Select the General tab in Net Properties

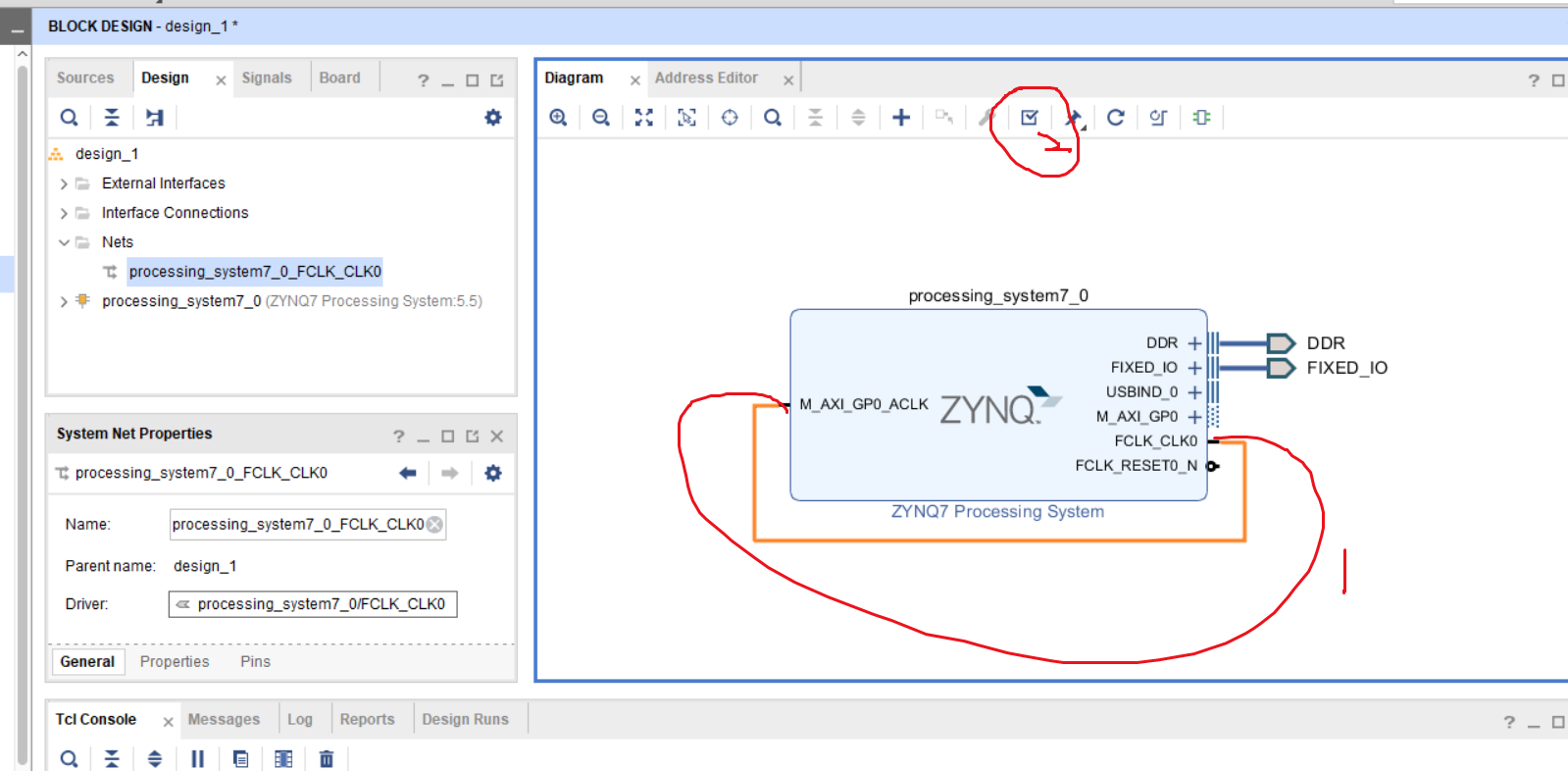tap(87, 662)
